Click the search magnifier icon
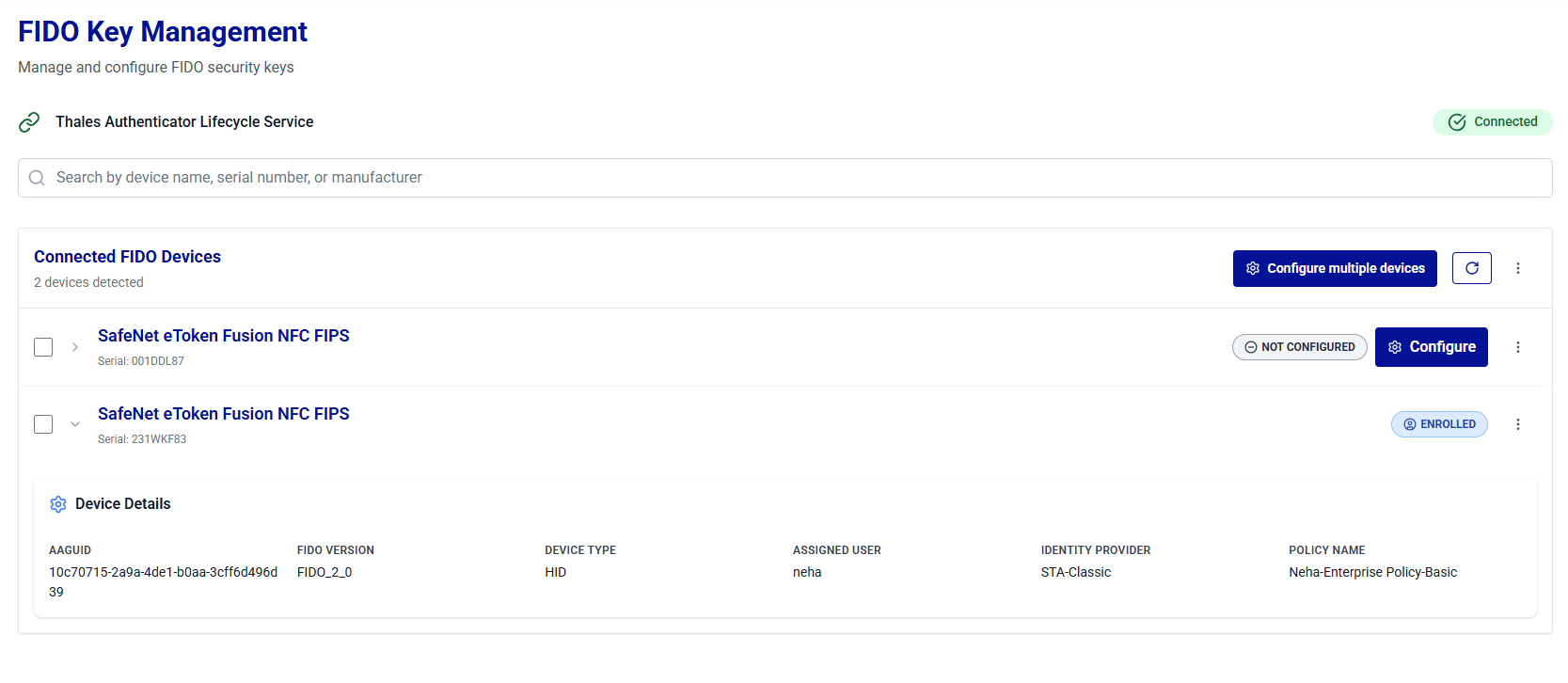The height and width of the screenshot is (683, 1568). [37, 178]
